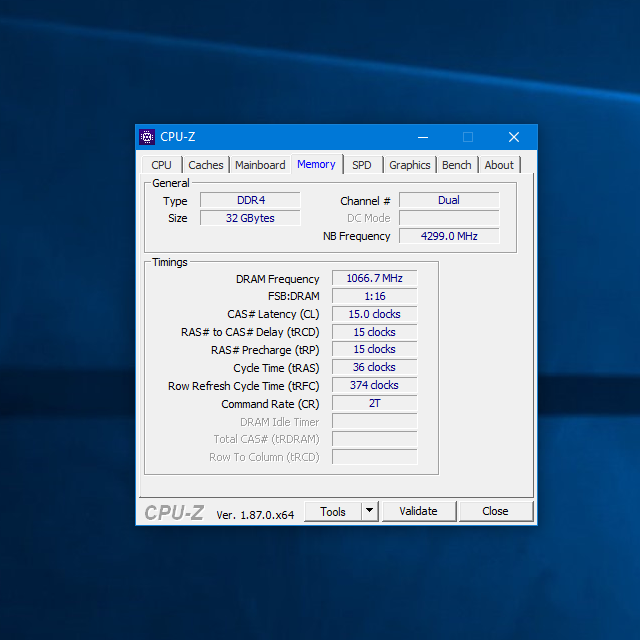Select the 36 clocks tRAS value
Viewport: 640px width, 640px height.
click(375, 367)
